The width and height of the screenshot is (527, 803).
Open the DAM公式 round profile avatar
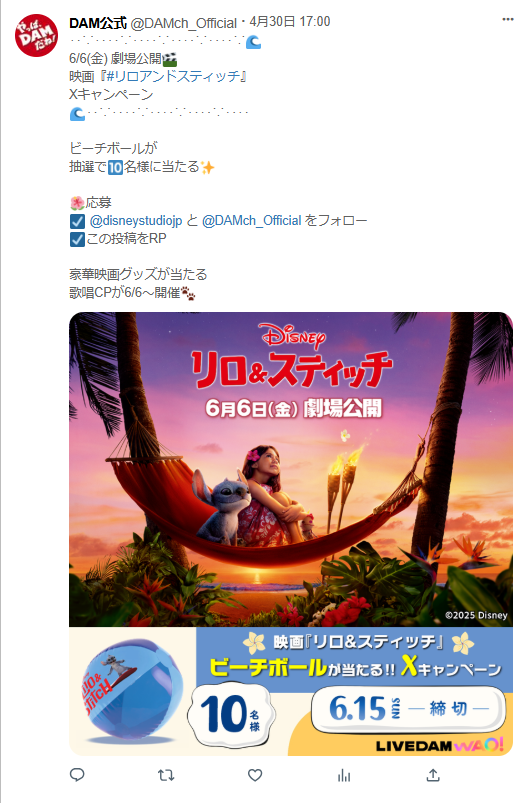pyautogui.click(x=36, y=35)
